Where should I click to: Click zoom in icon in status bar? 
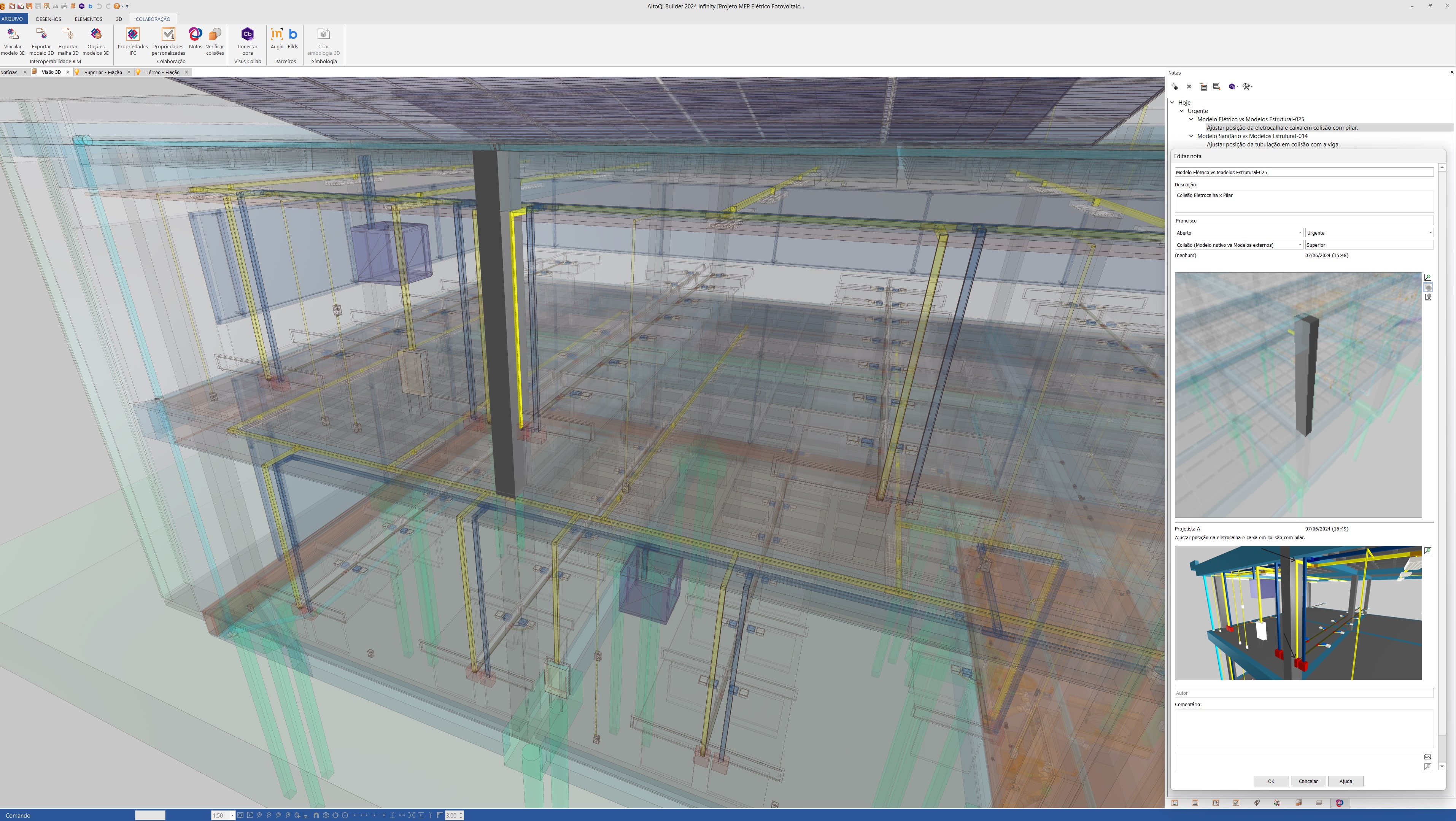pos(259,815)
